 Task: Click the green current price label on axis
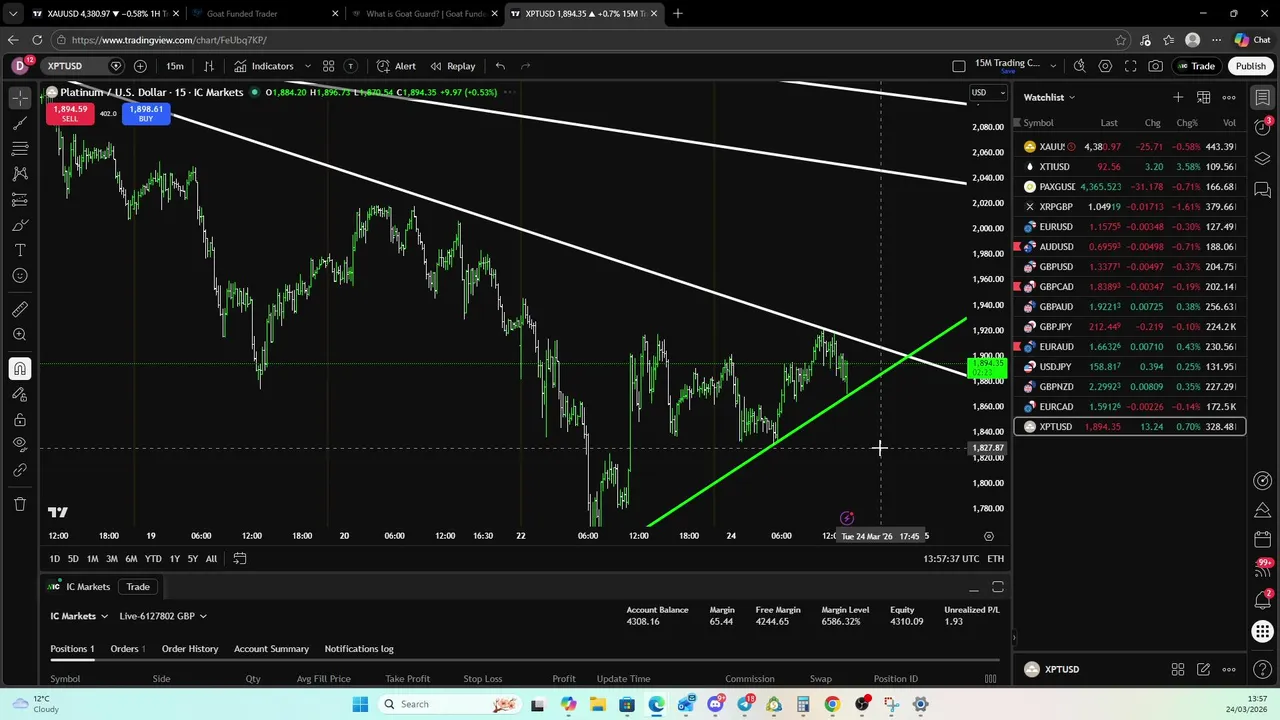[987, 368]
